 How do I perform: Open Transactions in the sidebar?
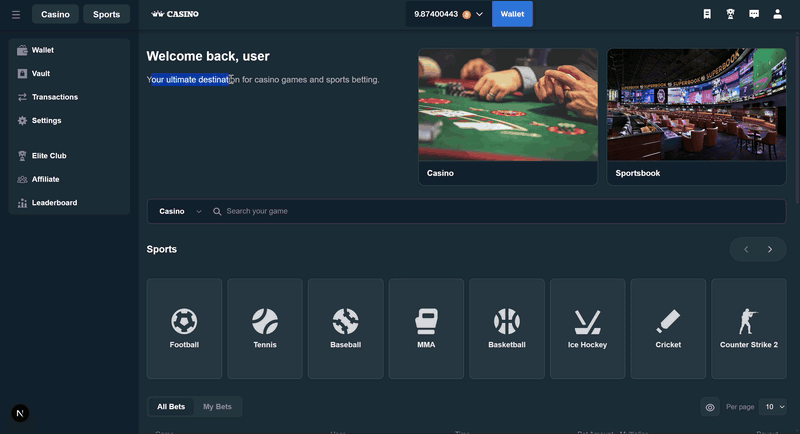click(x=54, y=97)
